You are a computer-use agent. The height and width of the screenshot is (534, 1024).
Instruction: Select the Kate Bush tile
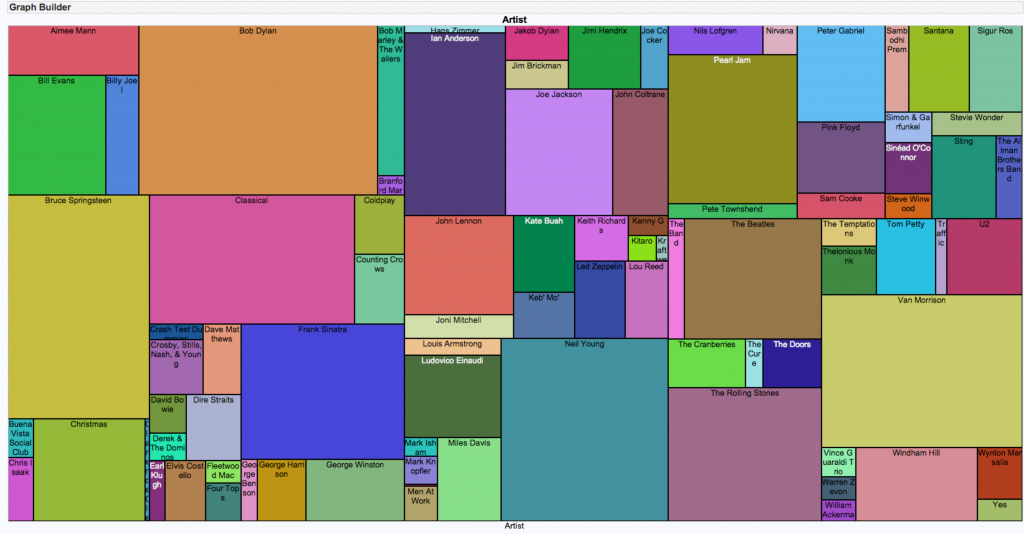(543, 254)
